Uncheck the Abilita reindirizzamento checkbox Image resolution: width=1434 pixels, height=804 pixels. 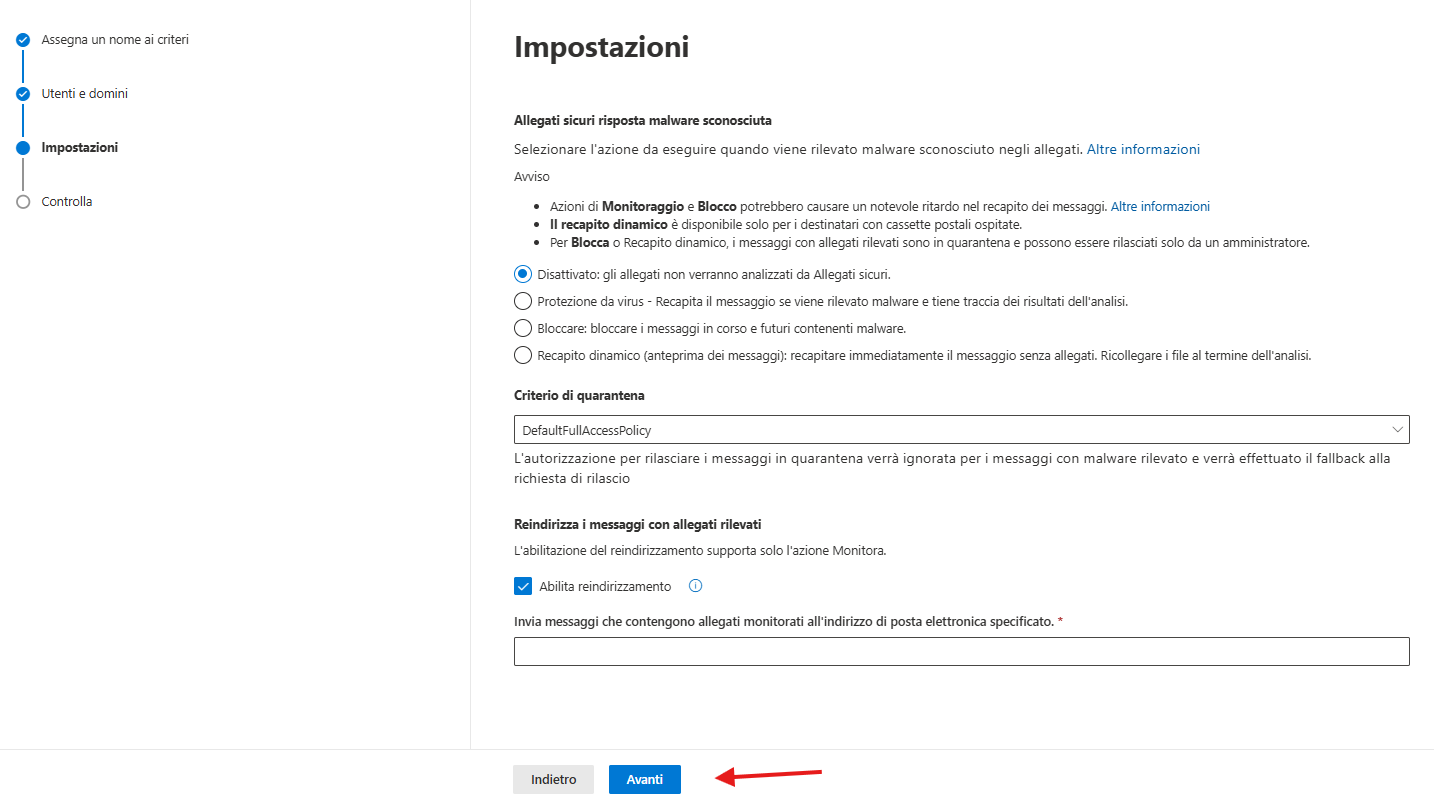[522, 586]
